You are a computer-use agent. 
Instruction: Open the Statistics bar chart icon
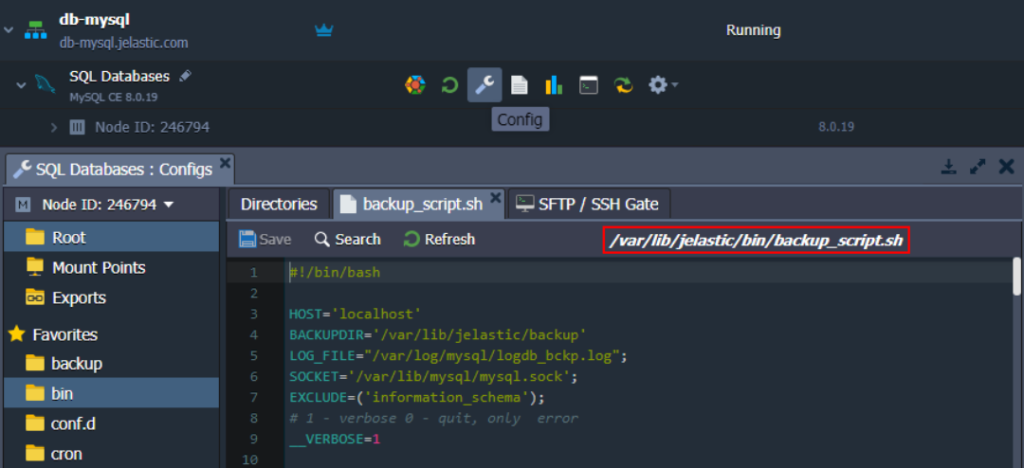coord(554,85)
